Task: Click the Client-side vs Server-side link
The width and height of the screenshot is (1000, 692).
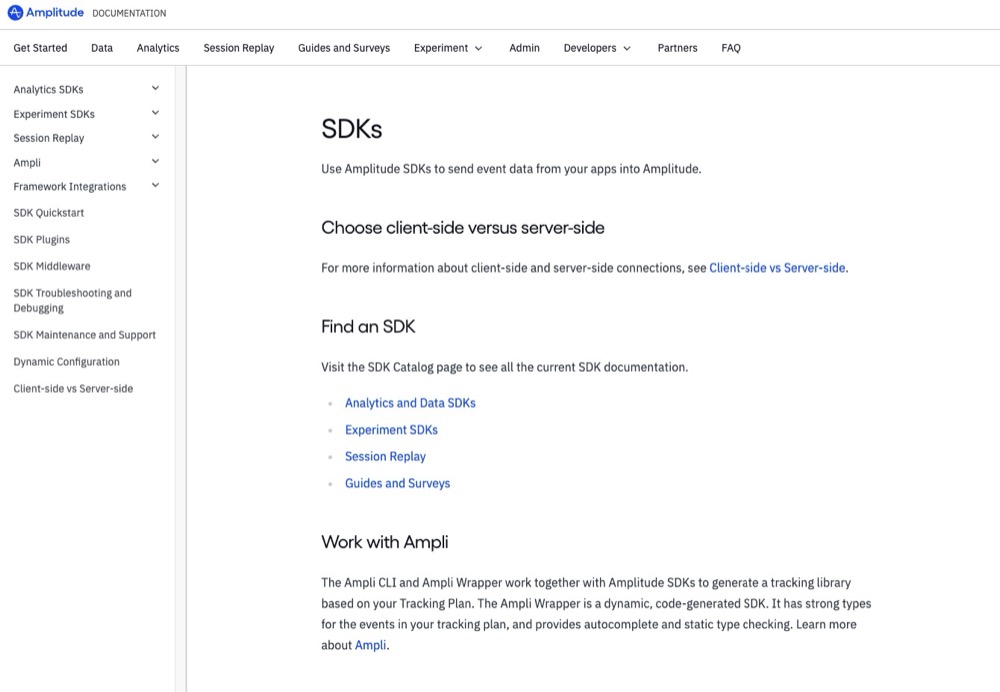Action: (777, 267)
